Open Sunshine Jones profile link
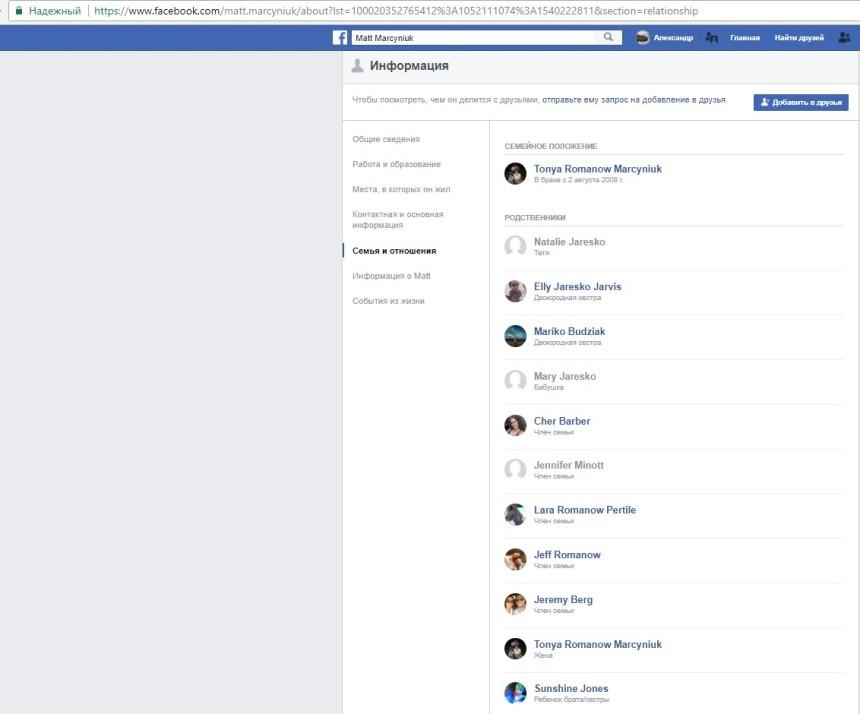The image size is (860, 714). pyautogui.click(x=571, y=689)
